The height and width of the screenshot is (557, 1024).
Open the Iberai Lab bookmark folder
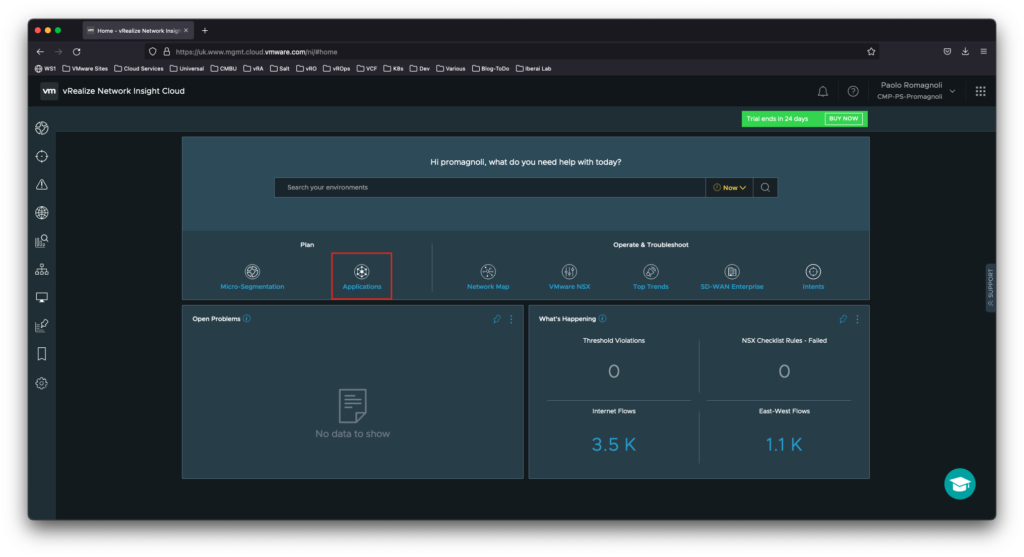pyautogui.click(x=534, y=69)
